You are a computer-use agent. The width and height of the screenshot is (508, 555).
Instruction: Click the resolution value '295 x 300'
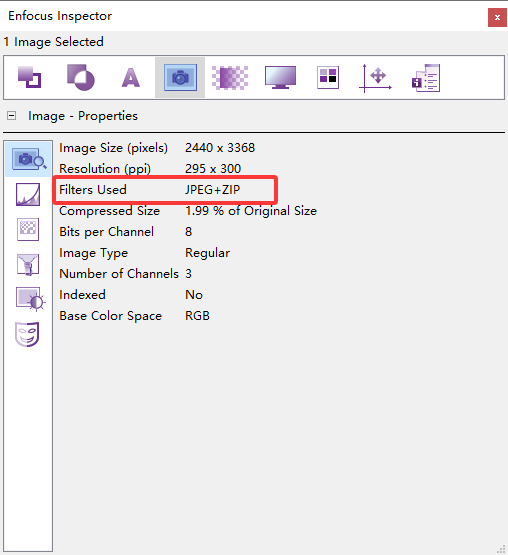(213, 168)
